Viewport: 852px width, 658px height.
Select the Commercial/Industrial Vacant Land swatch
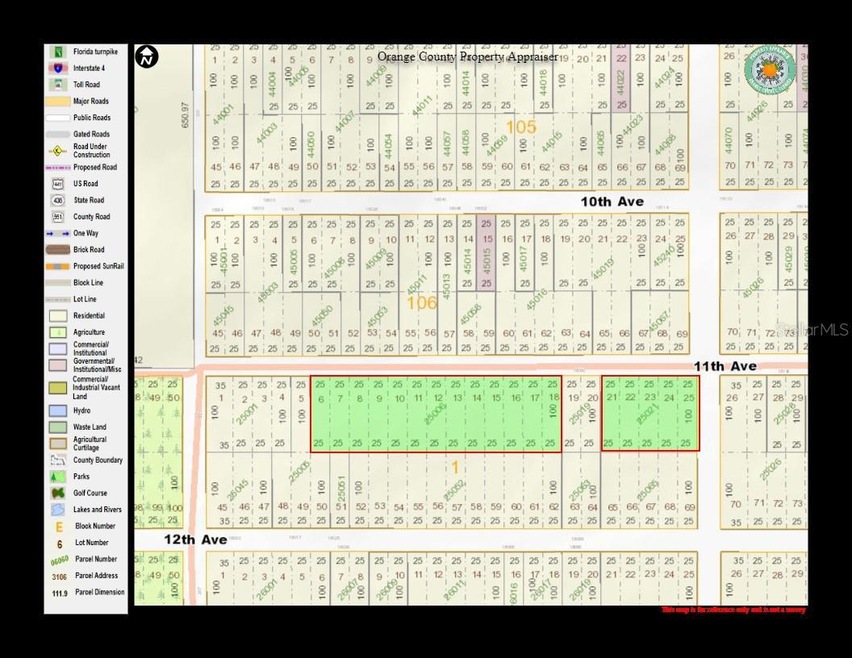58,387
